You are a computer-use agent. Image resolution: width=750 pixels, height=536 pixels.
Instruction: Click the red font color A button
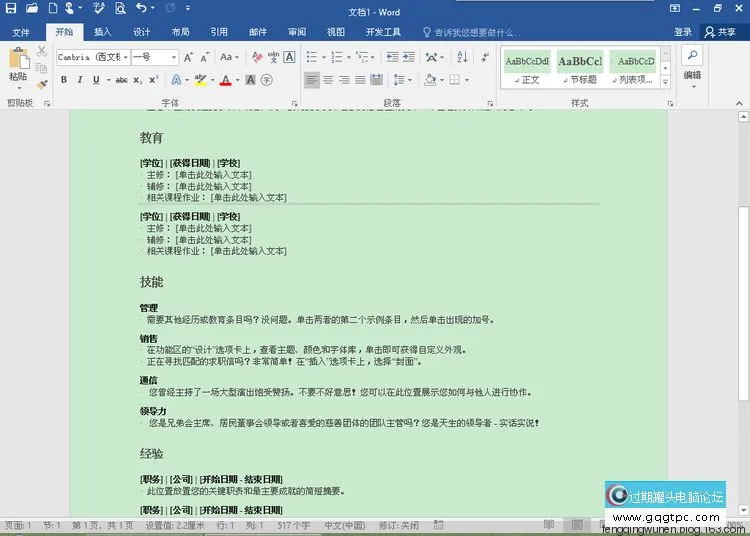tap(225, 80)
